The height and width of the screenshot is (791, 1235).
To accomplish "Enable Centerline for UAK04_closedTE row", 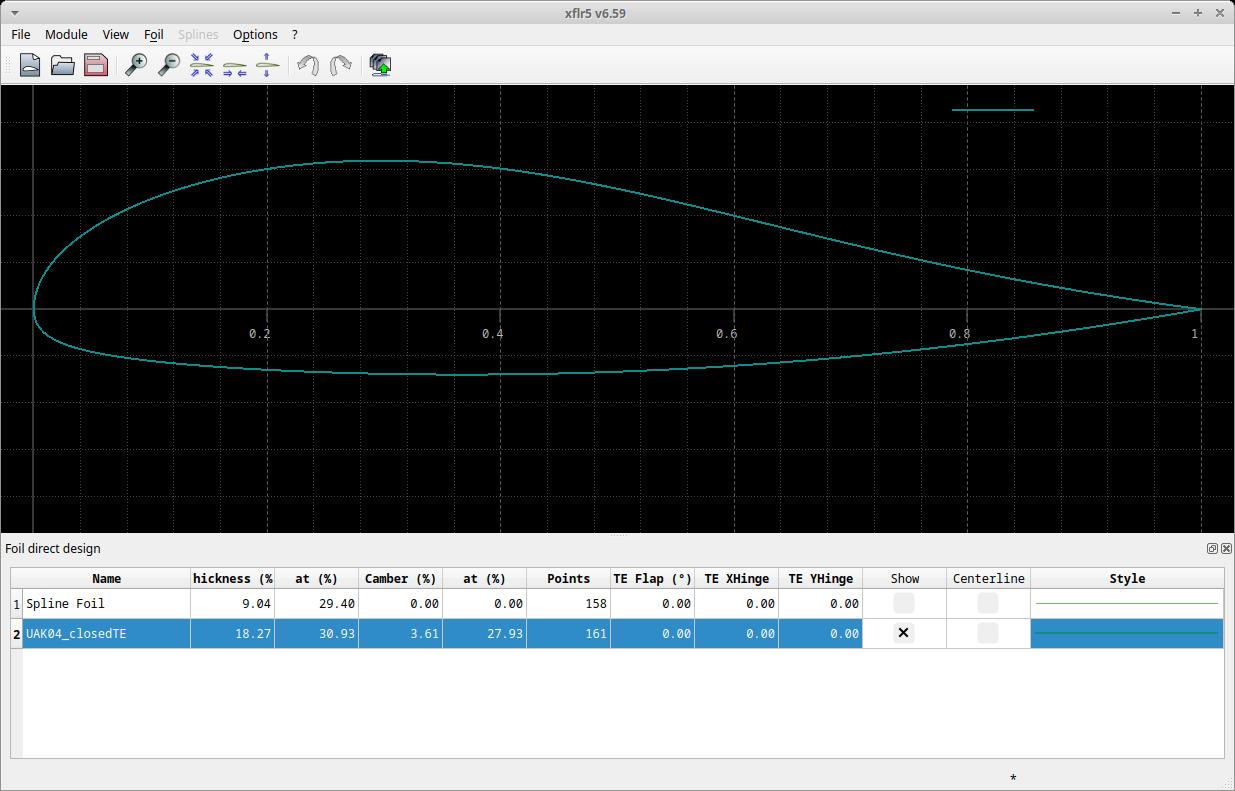I will pyautogui.click(x=988, y=633).
